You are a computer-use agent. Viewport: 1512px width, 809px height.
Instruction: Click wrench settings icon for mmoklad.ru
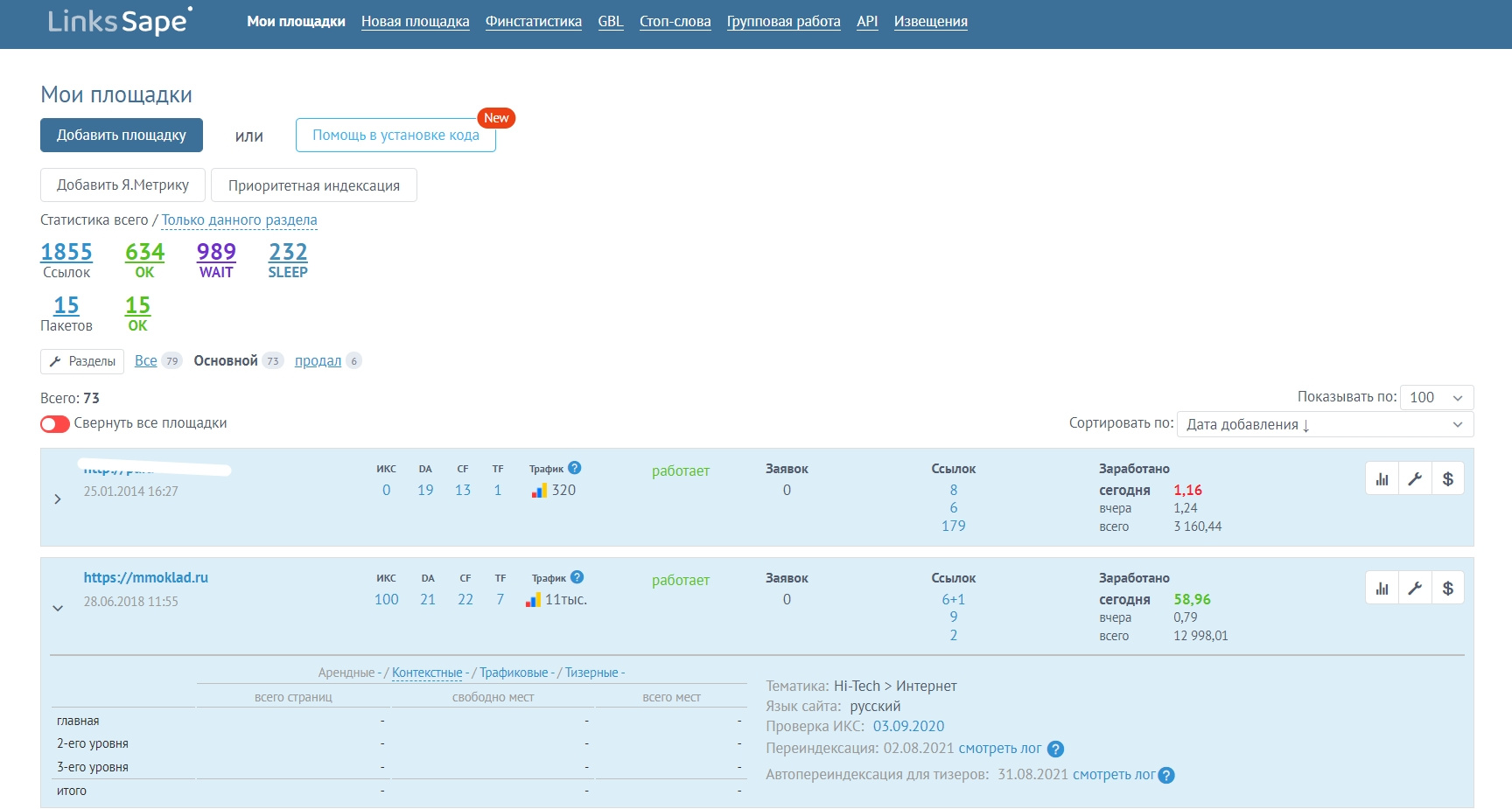point(1415,588)
